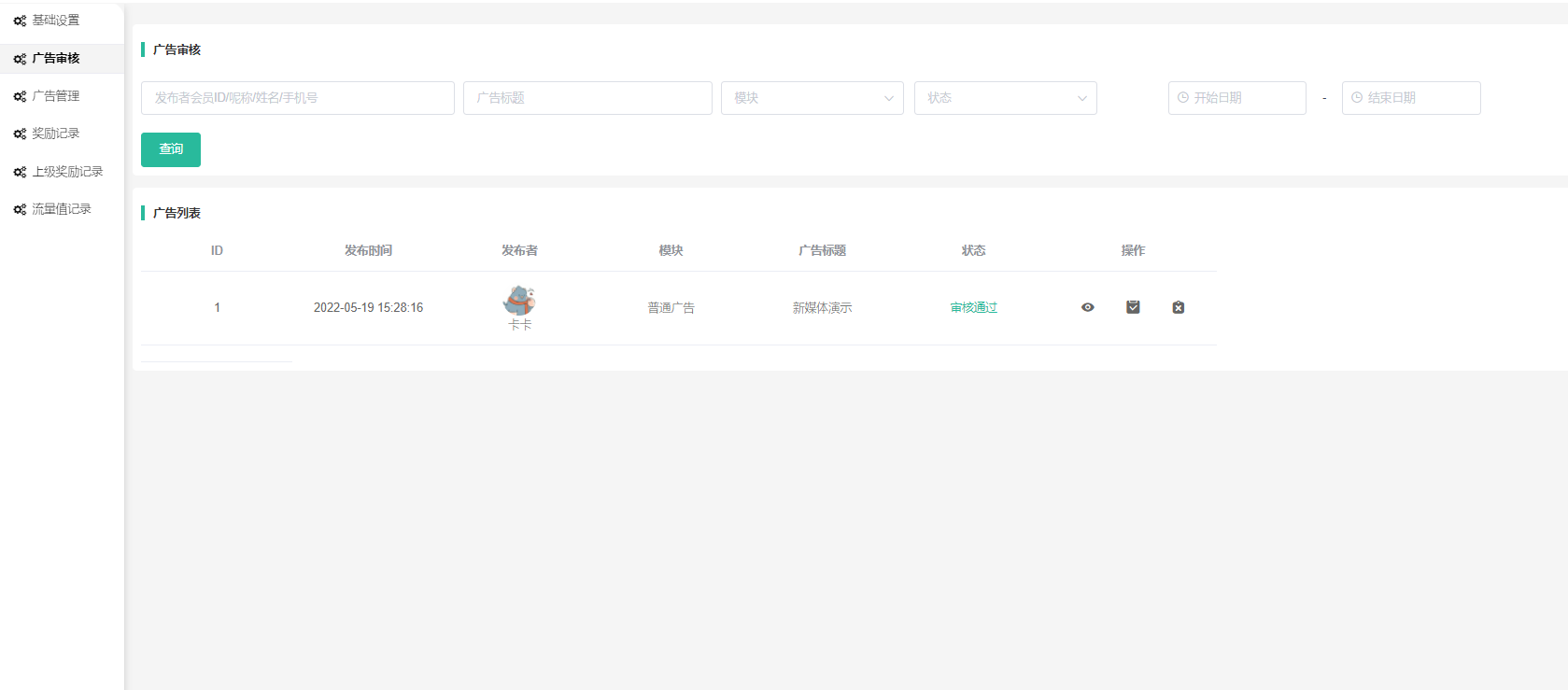Click the gear icon beside 广告管理
This screenshot has height=690, width=1568.
(x=20, y=96)
